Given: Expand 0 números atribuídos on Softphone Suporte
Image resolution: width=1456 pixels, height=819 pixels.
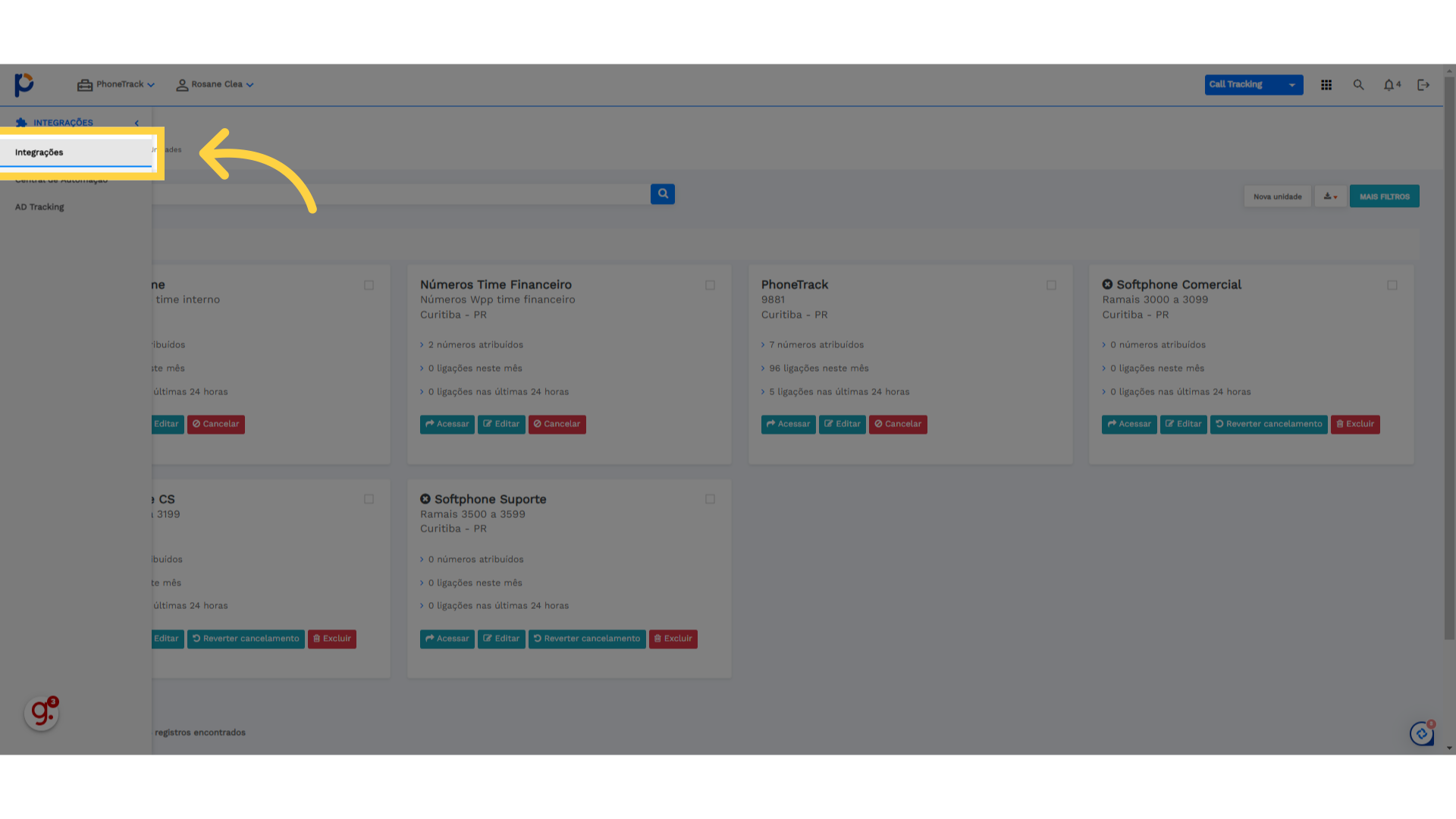Looking at the screenshot, I should tap(472, 560).
